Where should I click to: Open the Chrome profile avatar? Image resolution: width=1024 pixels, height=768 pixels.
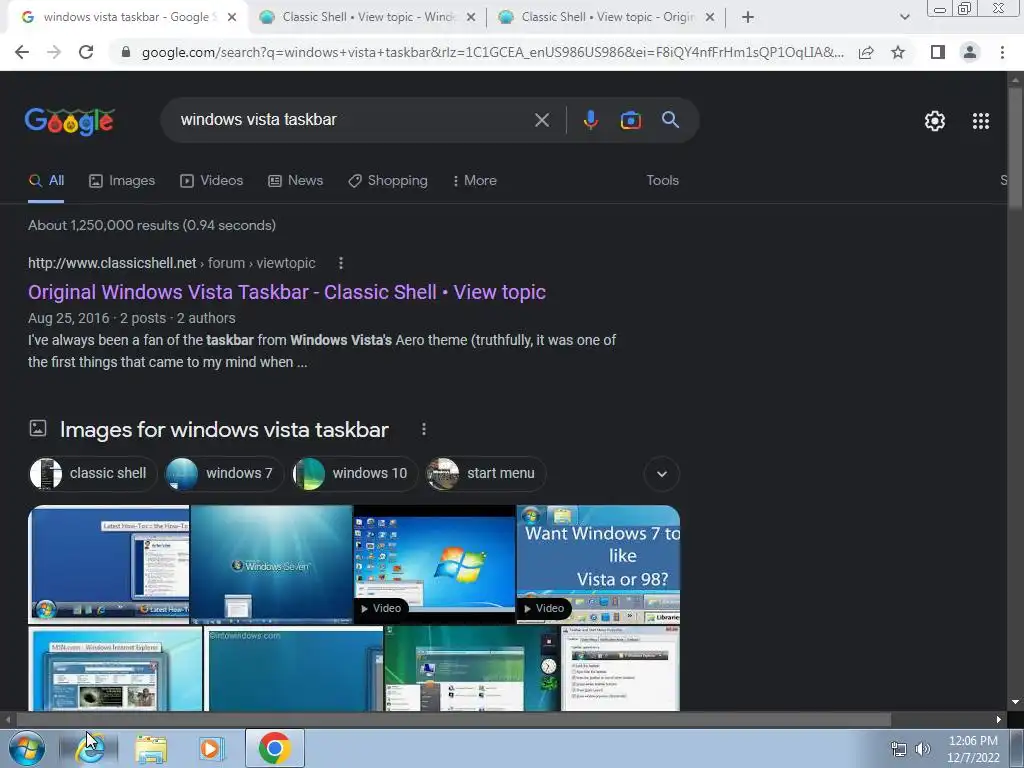tap(970, 52)
